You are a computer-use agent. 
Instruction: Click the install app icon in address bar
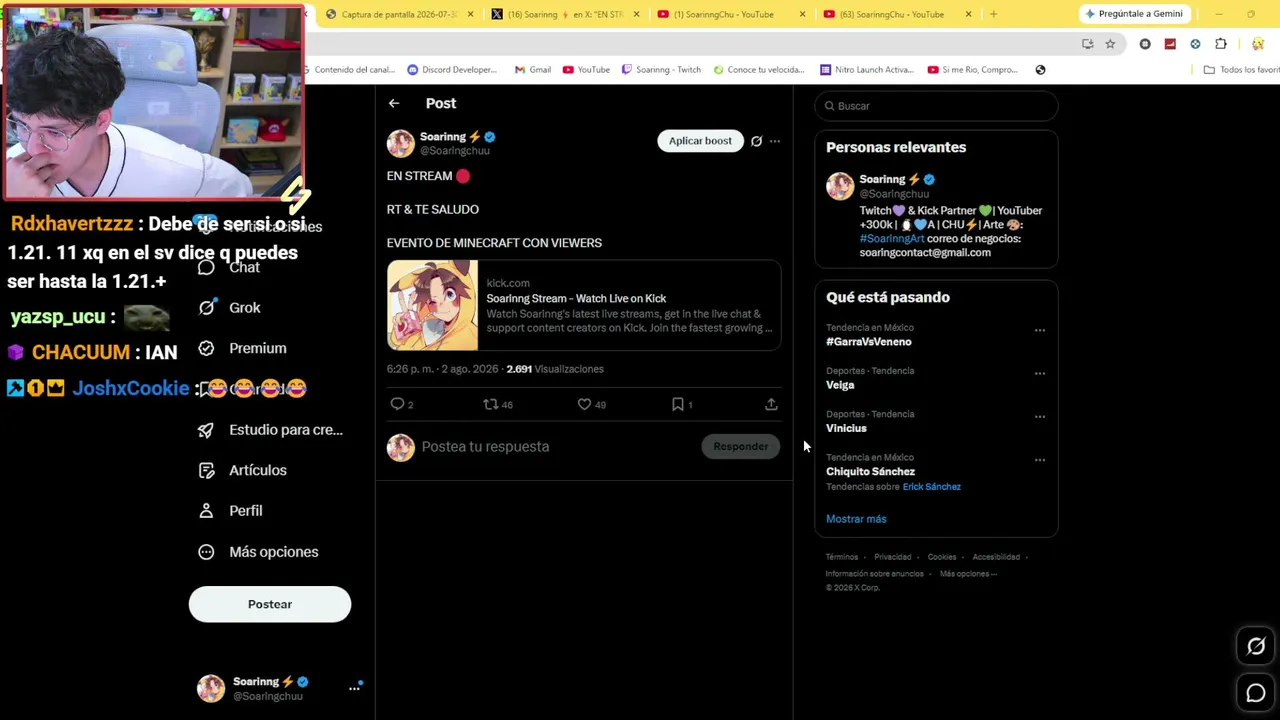pyautogui.click(x=1088, y=44)
